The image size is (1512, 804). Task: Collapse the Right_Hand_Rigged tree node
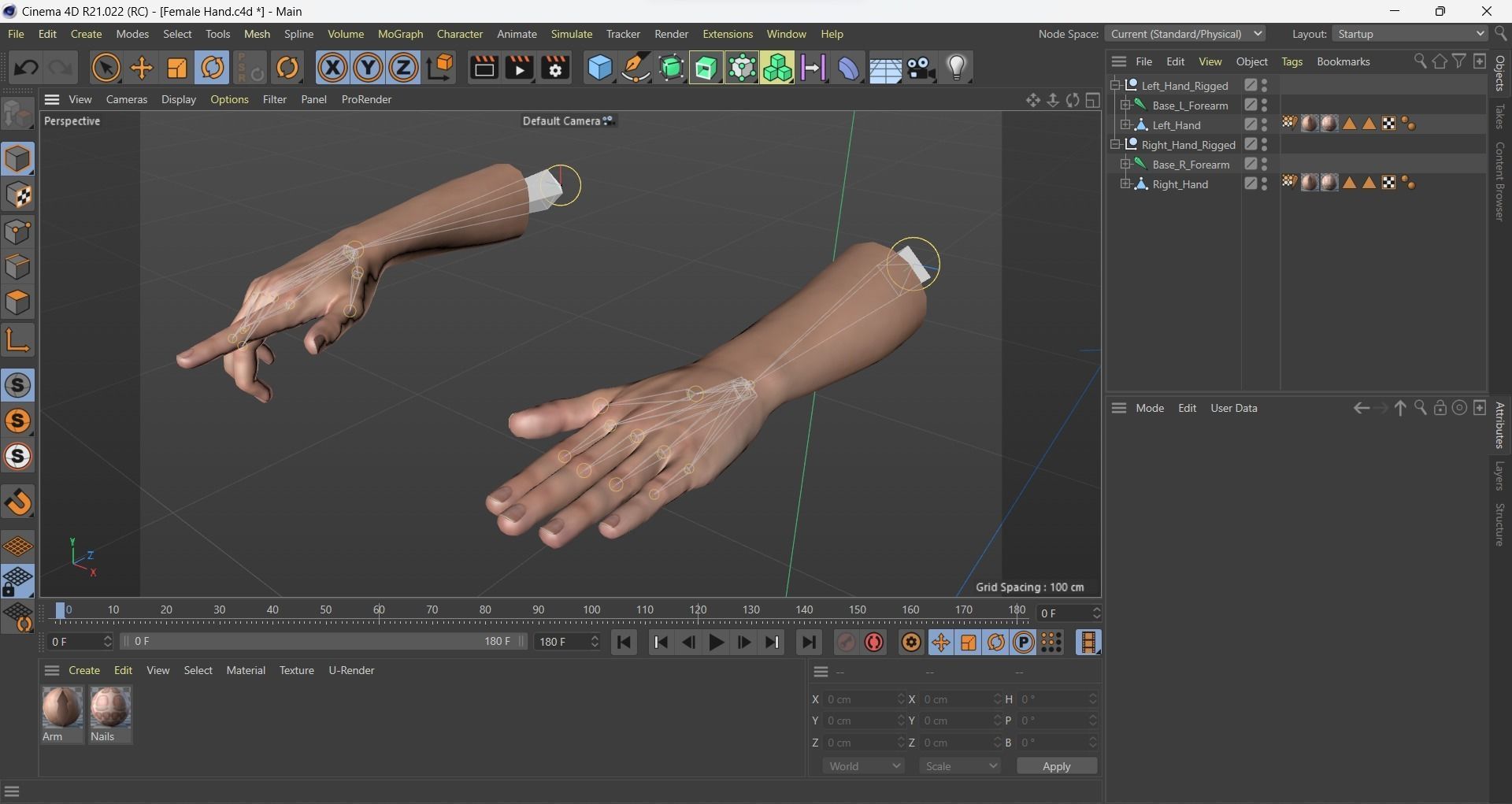(1115, 144)
